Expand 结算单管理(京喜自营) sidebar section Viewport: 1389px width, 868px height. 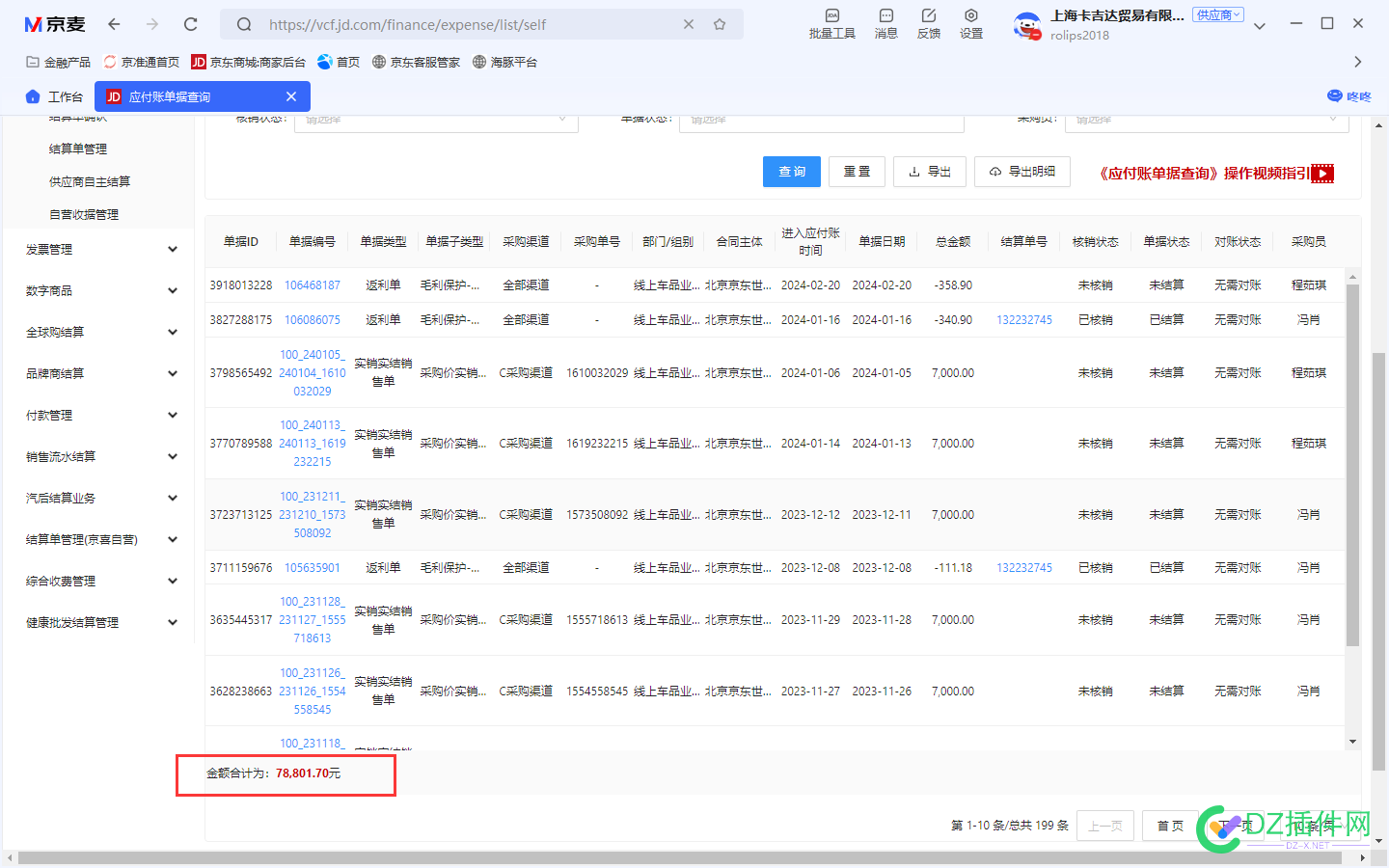click(x=101, y=539)
